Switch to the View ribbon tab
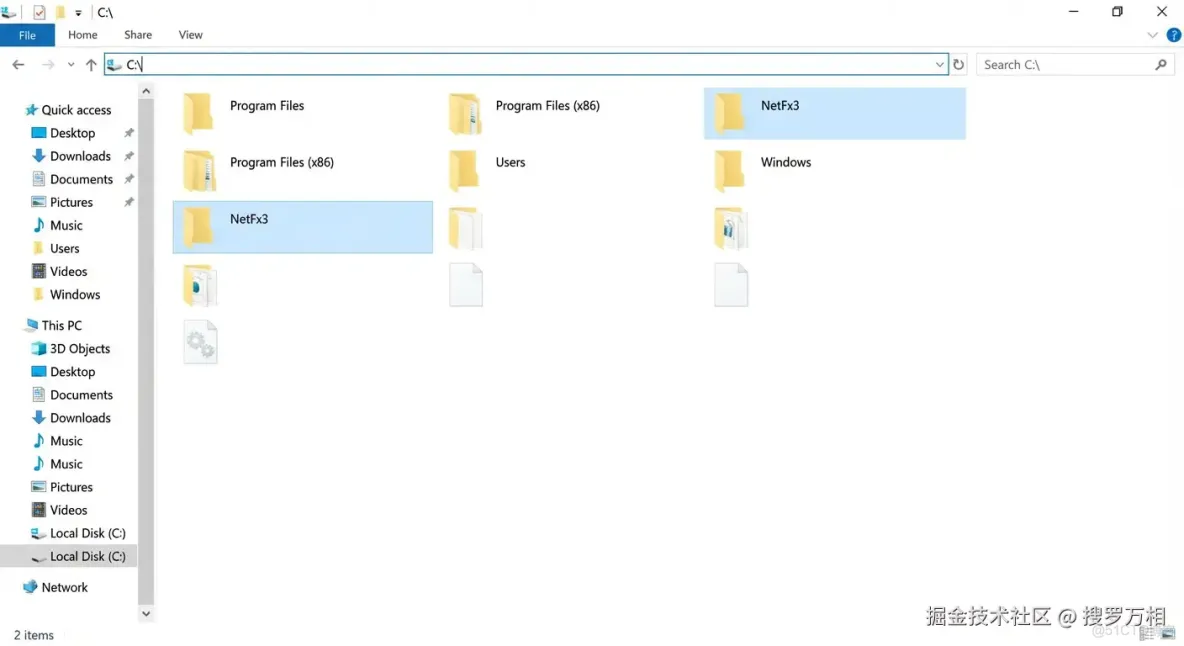 (190, 34)
